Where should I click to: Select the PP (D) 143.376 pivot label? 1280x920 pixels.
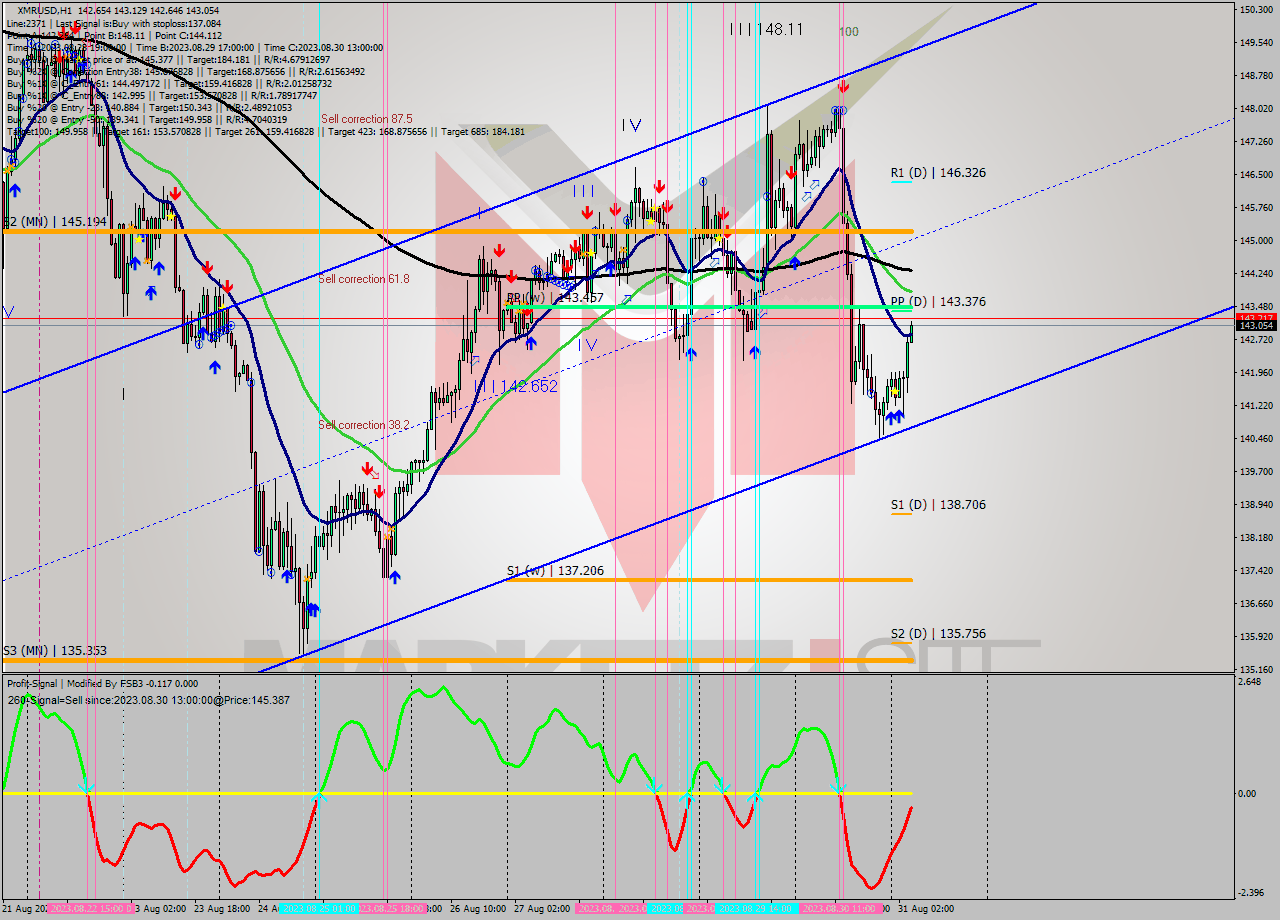point(938,301)
